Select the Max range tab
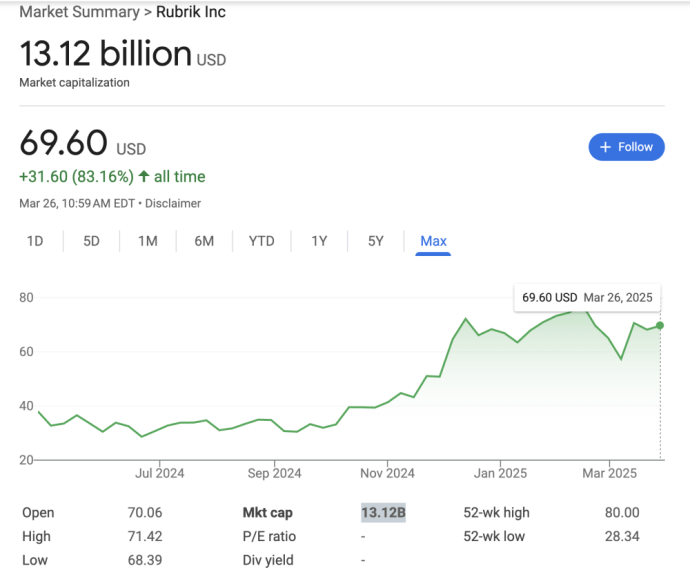The height and width of the screenshot is (588, 690). click(433, 241)
